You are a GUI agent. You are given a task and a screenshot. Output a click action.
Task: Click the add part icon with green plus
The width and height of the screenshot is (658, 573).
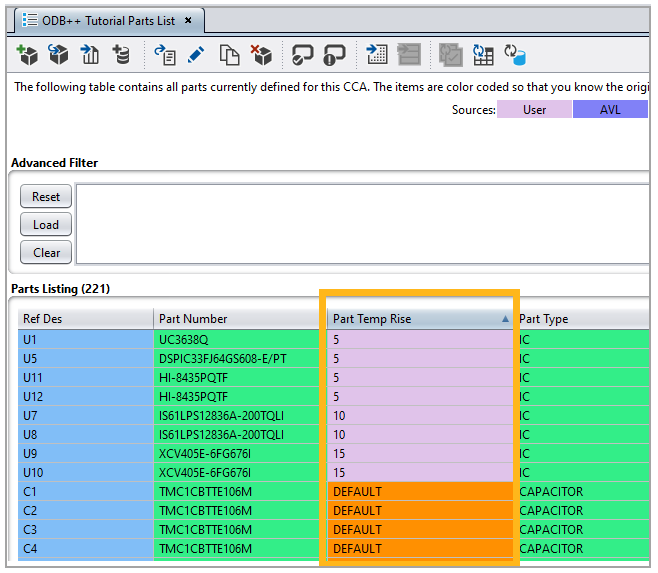pyautogui.click(x=27, y=54)
